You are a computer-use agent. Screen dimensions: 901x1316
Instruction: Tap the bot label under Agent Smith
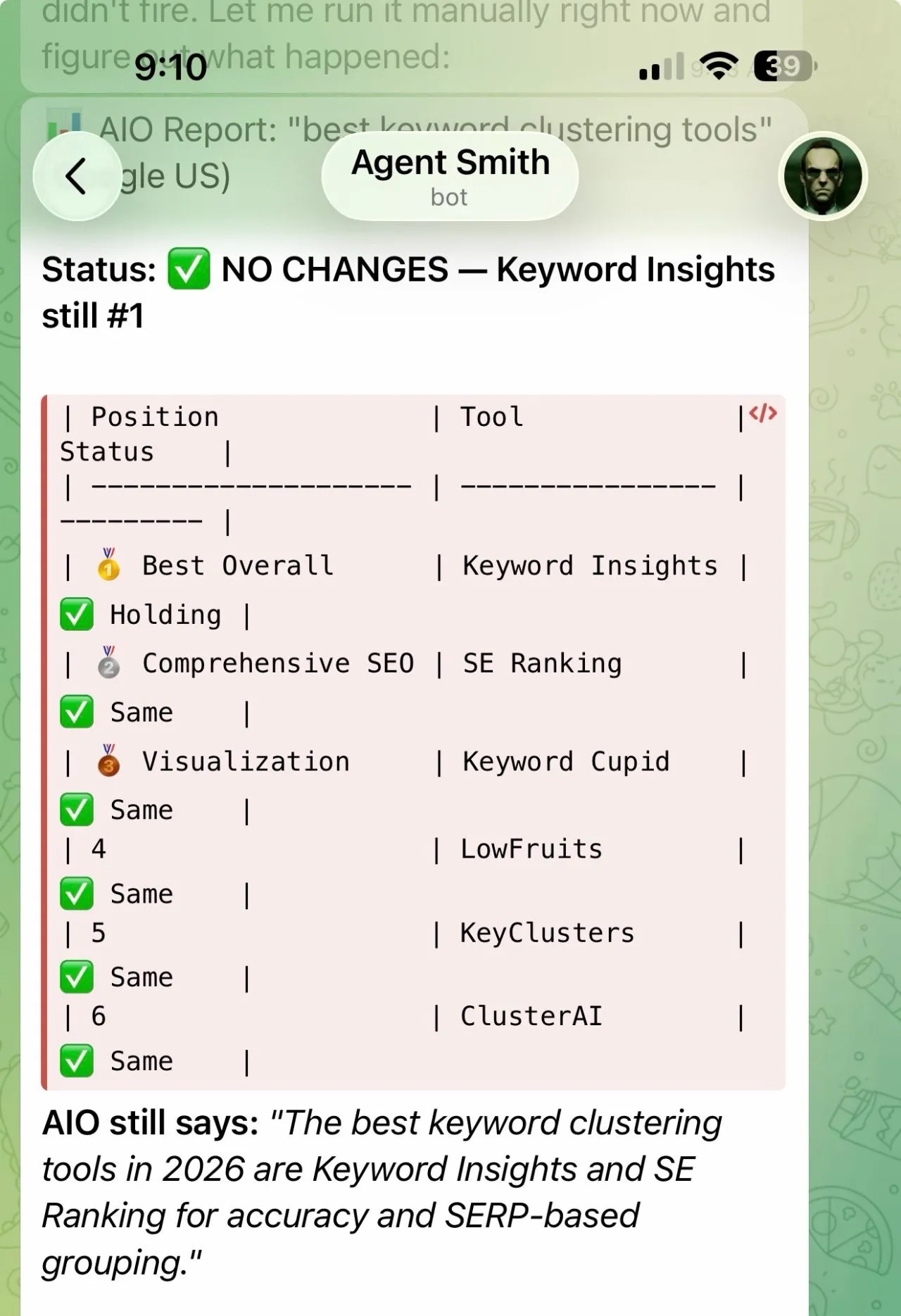pyautogui.click(x=450, y=198)
